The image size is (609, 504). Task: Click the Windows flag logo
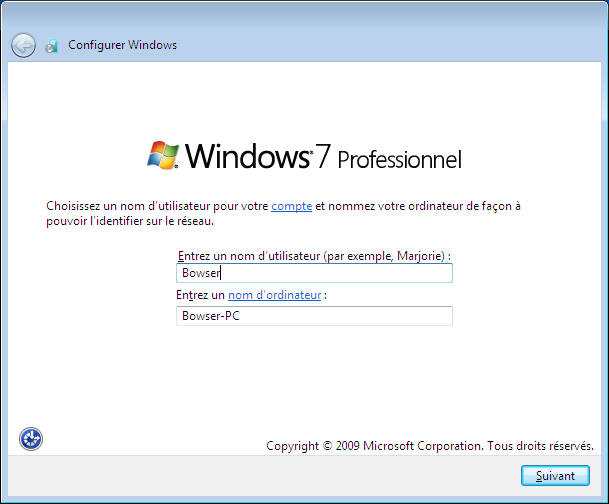click(x=163, y=155)
